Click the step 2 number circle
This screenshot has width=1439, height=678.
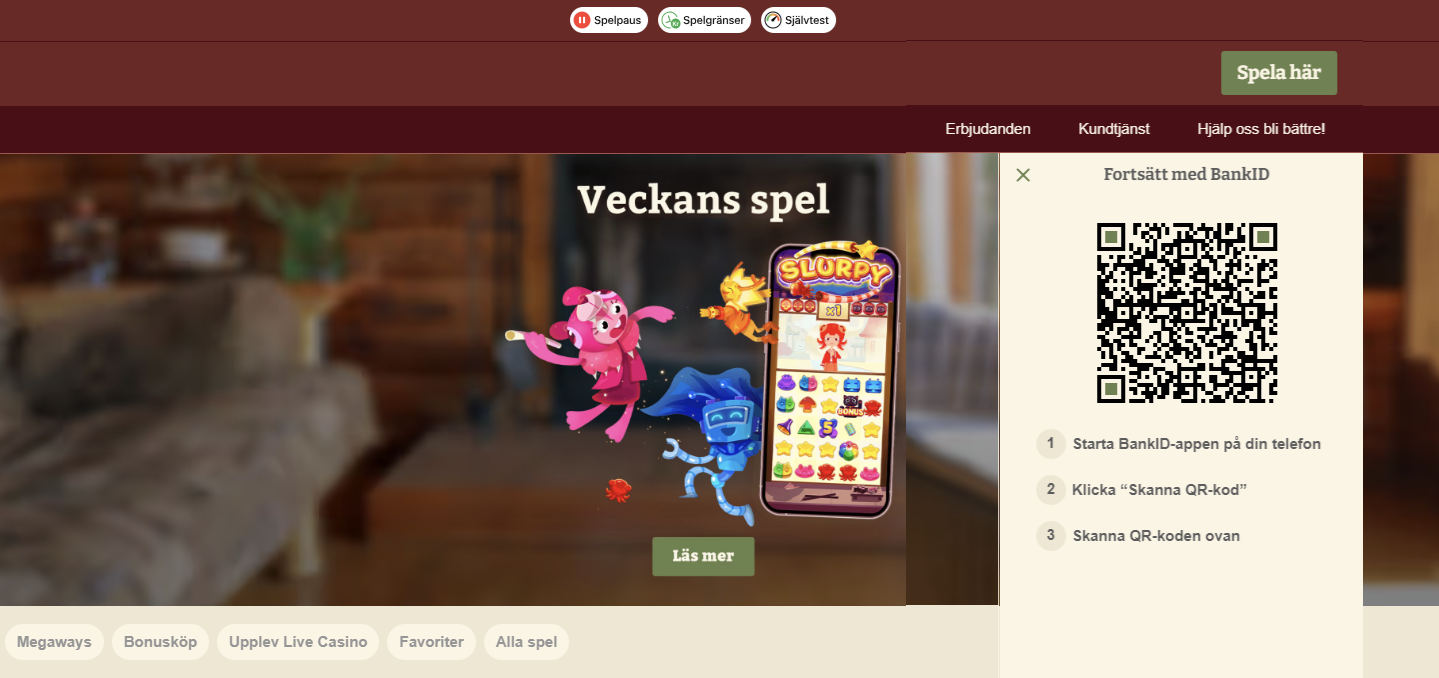(x=1050, y=489)
